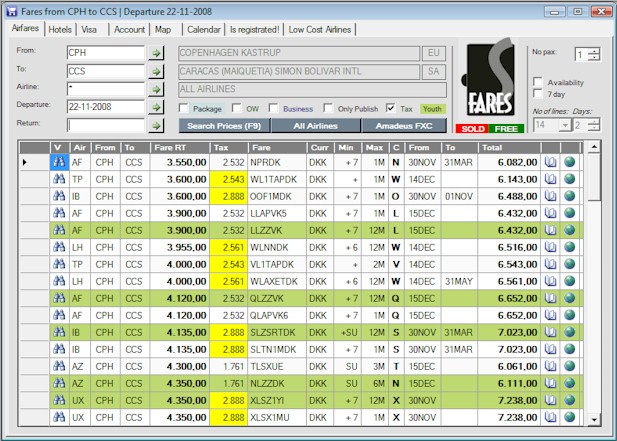Switch to the Account tab
This screenshot has height=441, width=617.
(x=129, y=30)
